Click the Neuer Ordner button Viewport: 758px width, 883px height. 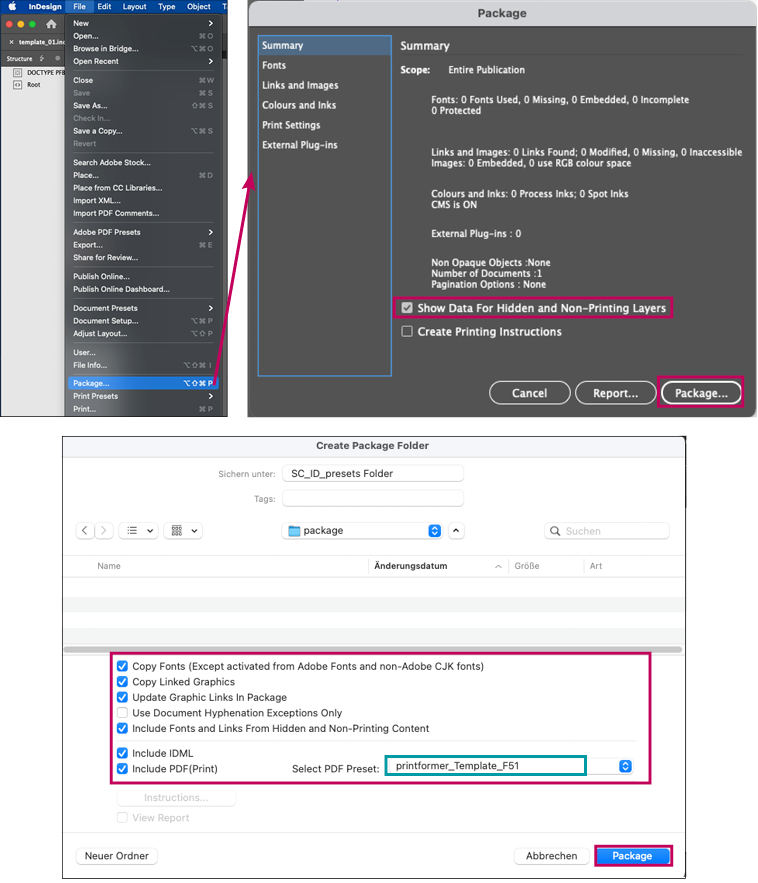click(x=118, y=856)
